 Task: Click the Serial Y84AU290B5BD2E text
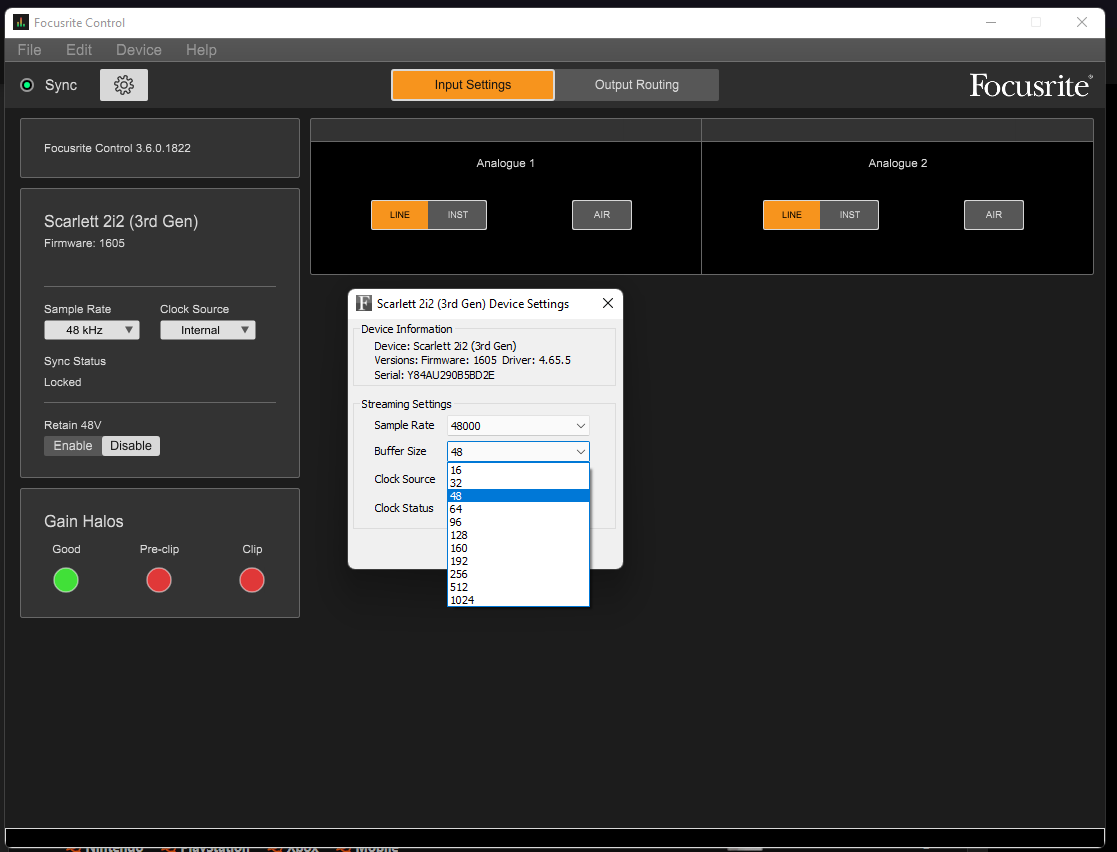pos(434,375)
